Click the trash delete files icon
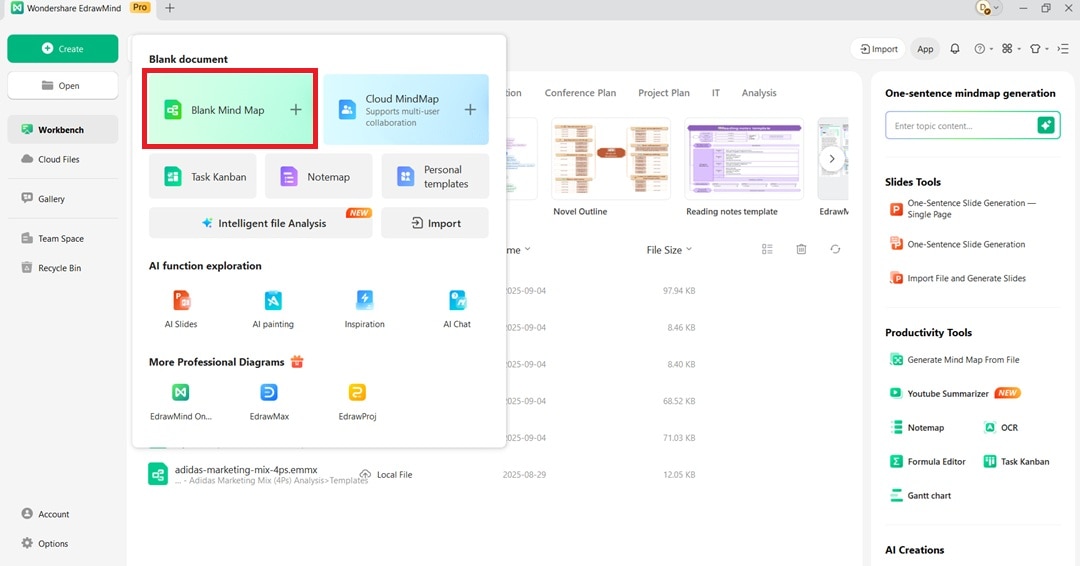The width and height of the screenshot is (1080, 566). click(801, 249)
